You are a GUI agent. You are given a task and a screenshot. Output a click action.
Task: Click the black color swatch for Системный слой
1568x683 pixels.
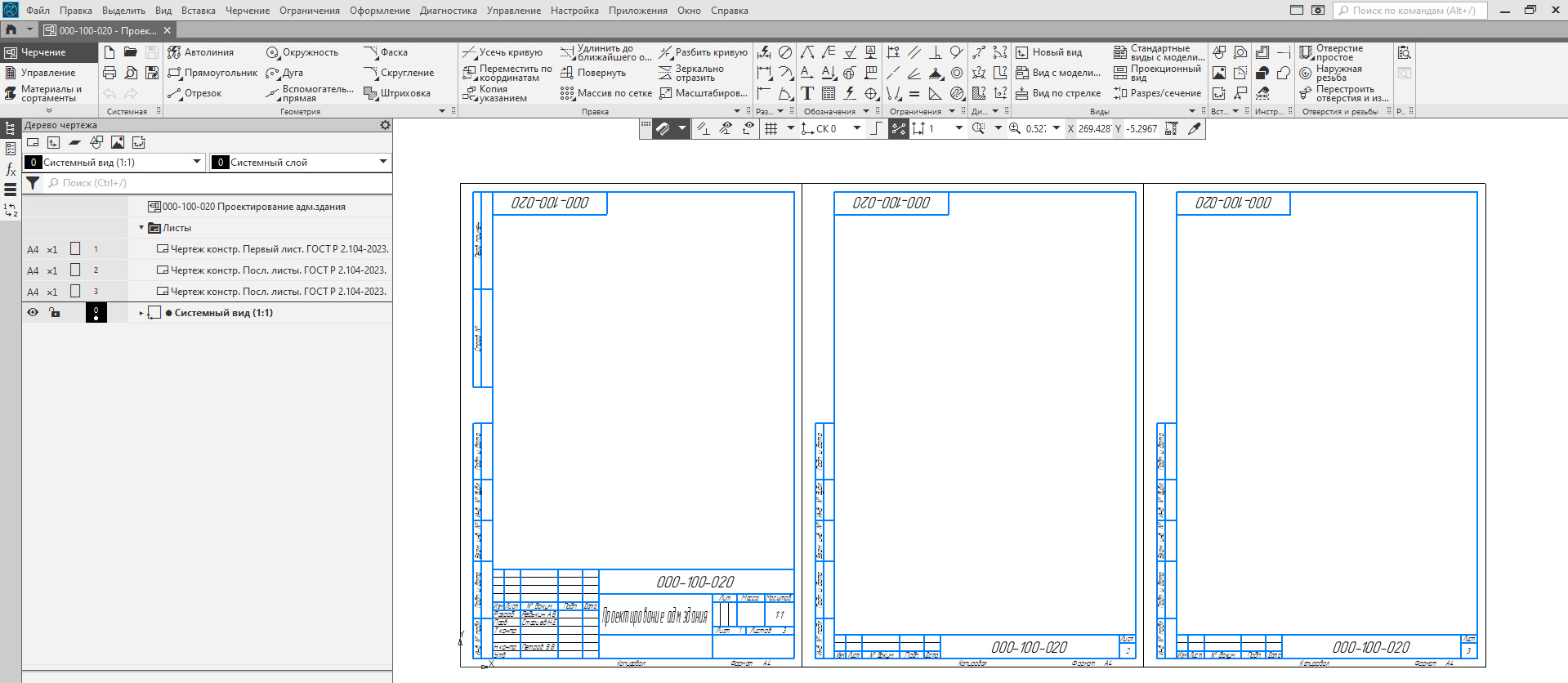(x=220, y=163)
